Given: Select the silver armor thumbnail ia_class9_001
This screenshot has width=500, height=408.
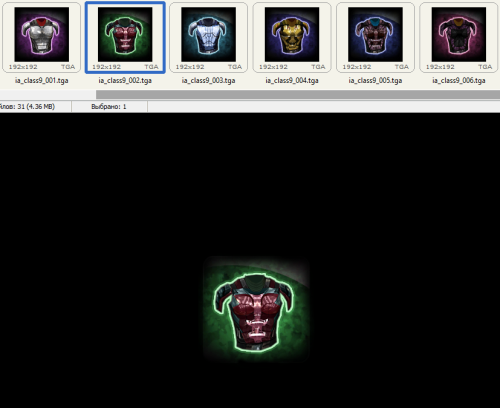Looking at the screenshot, I should click(42, 34).
